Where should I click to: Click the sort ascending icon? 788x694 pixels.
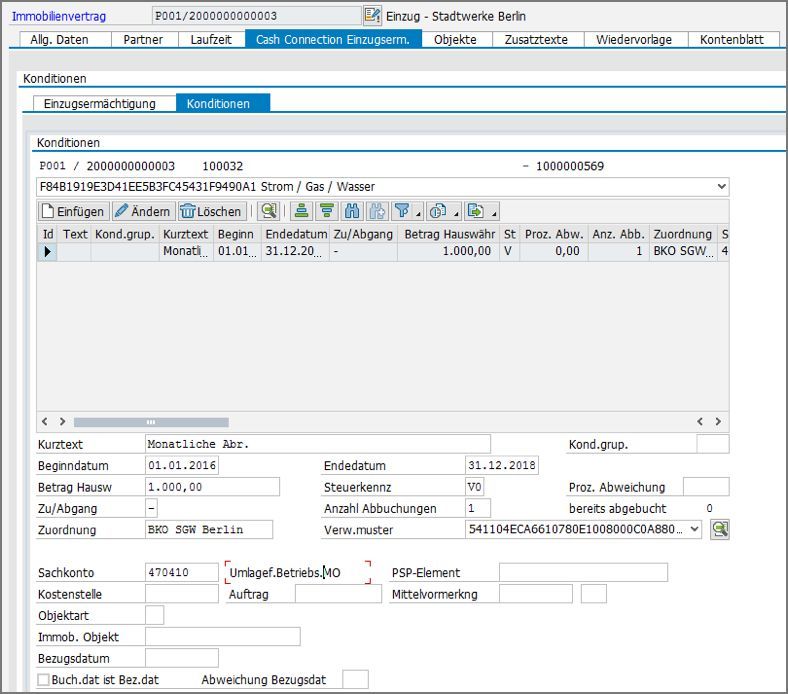300,211
